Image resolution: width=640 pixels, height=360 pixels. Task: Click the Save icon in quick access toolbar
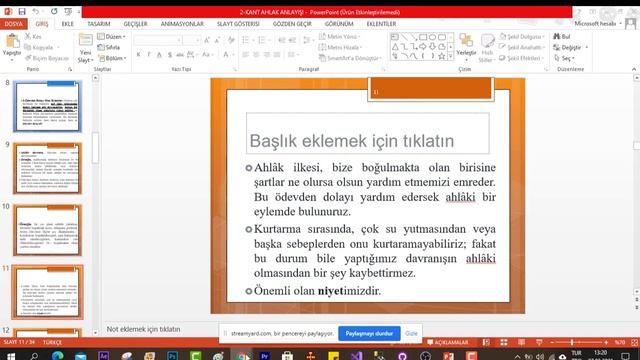22,12
